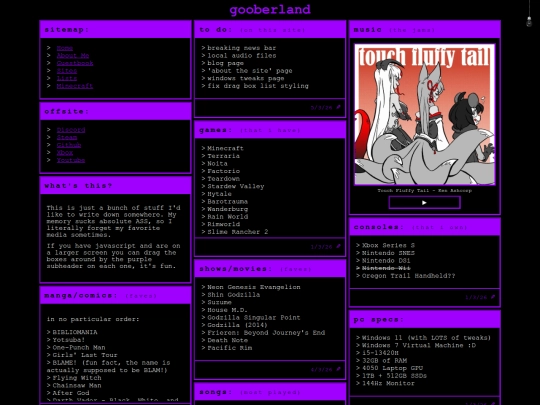Click Rain World in the games list
540x405 pixels.
tap(227, 217)
